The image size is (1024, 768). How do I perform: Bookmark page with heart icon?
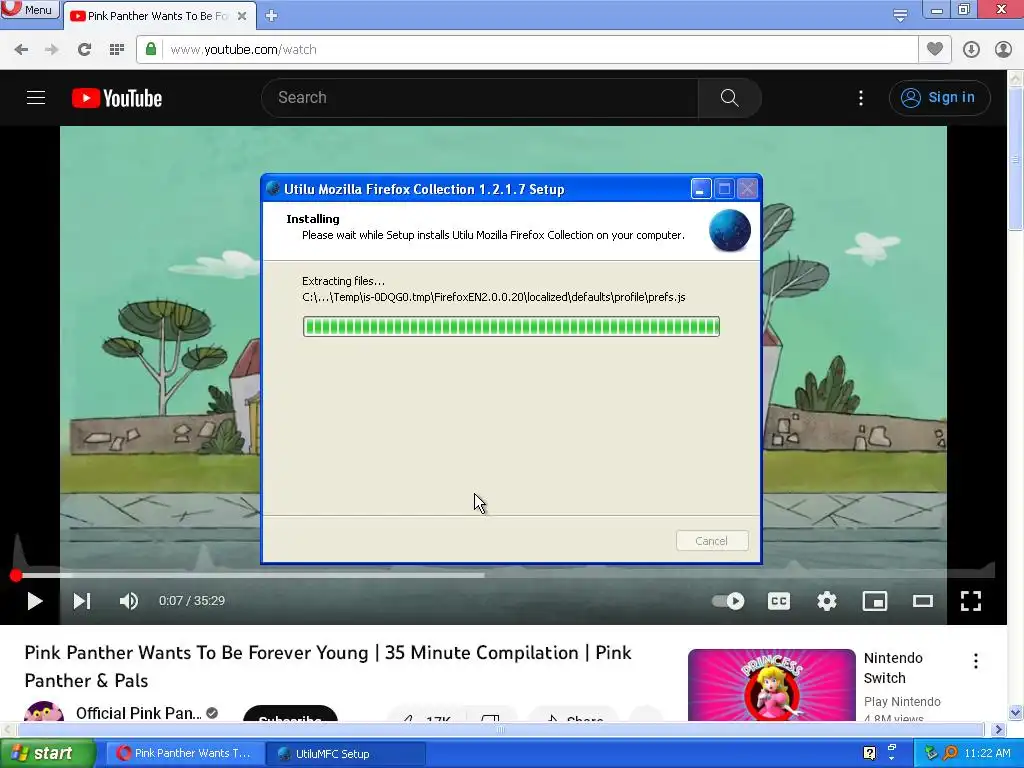click(x=935, y=49)
